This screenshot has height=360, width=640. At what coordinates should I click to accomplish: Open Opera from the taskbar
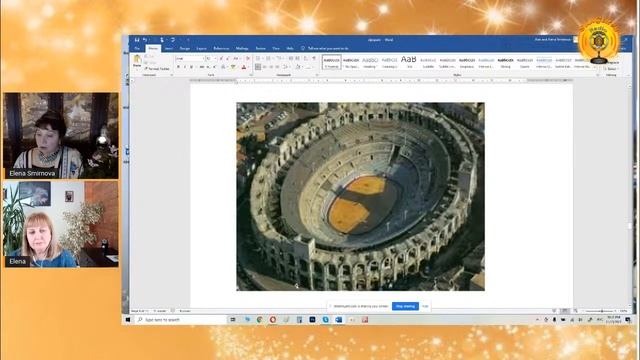[x=273, y=320]
